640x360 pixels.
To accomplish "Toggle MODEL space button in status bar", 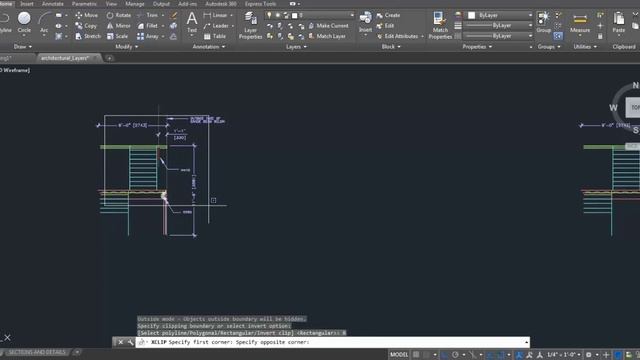I will (x=399, y=355).
